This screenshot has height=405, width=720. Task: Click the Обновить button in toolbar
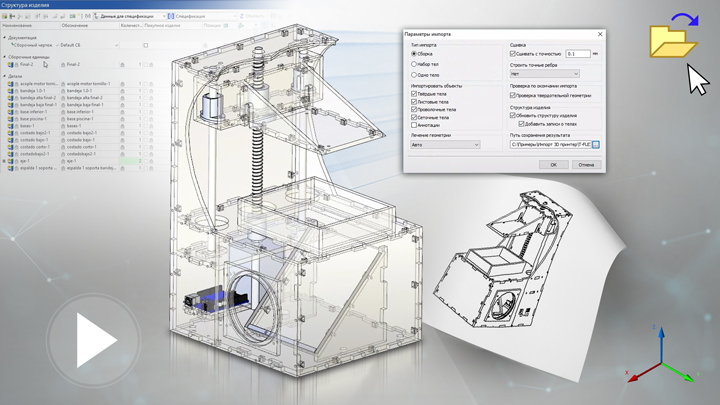coord(253,16)
